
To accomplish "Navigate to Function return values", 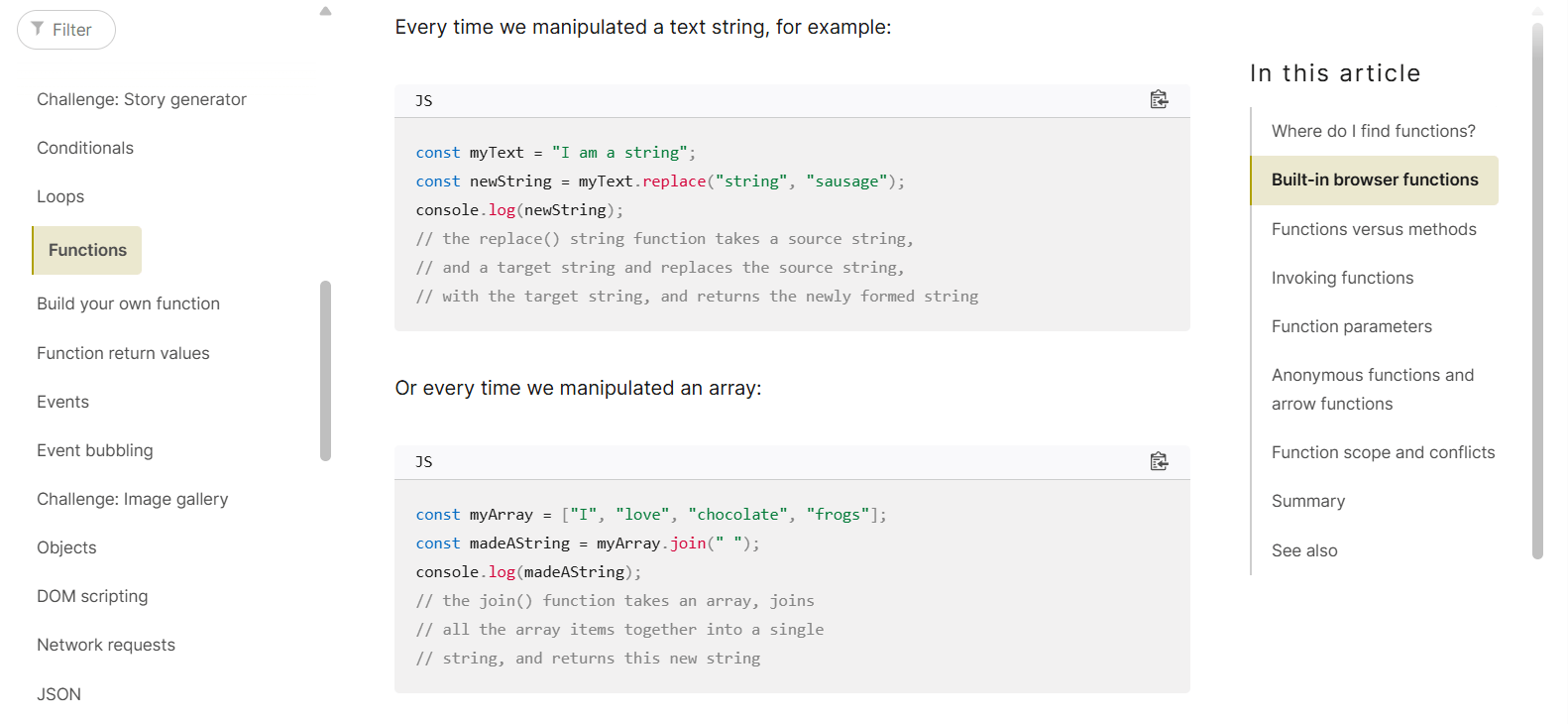I will point(123,353).
